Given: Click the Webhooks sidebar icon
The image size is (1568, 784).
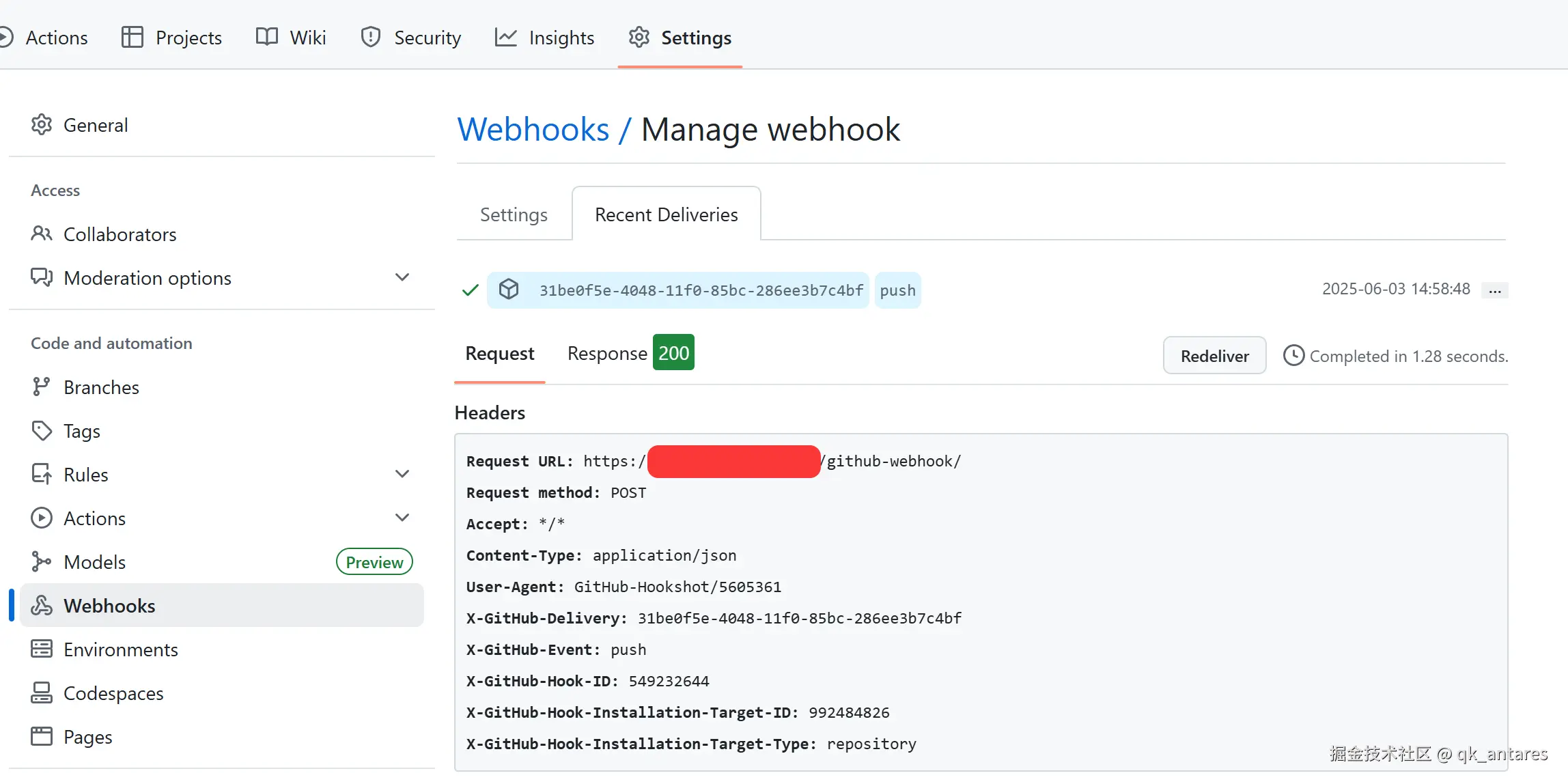Looking at the screenshot, I should coord(42,606).
